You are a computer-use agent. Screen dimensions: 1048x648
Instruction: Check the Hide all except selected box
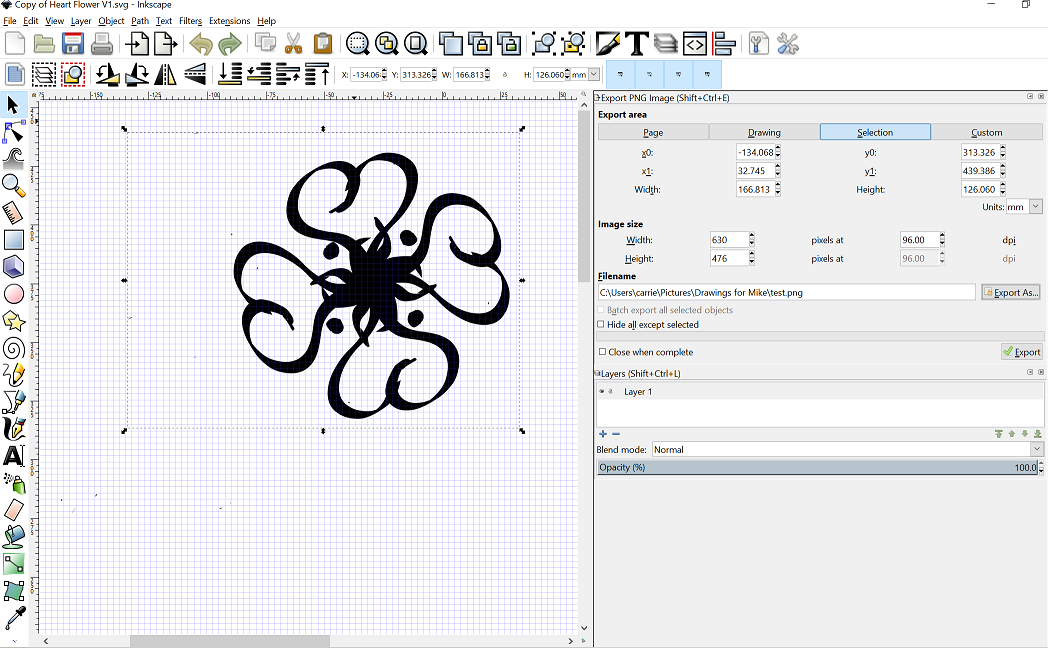[601, 324]
